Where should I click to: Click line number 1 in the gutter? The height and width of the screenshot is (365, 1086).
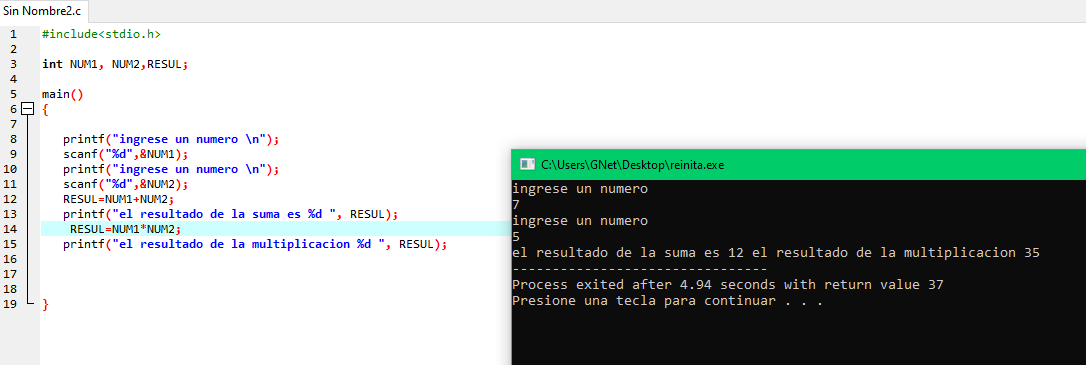click(x=13, y=33)
